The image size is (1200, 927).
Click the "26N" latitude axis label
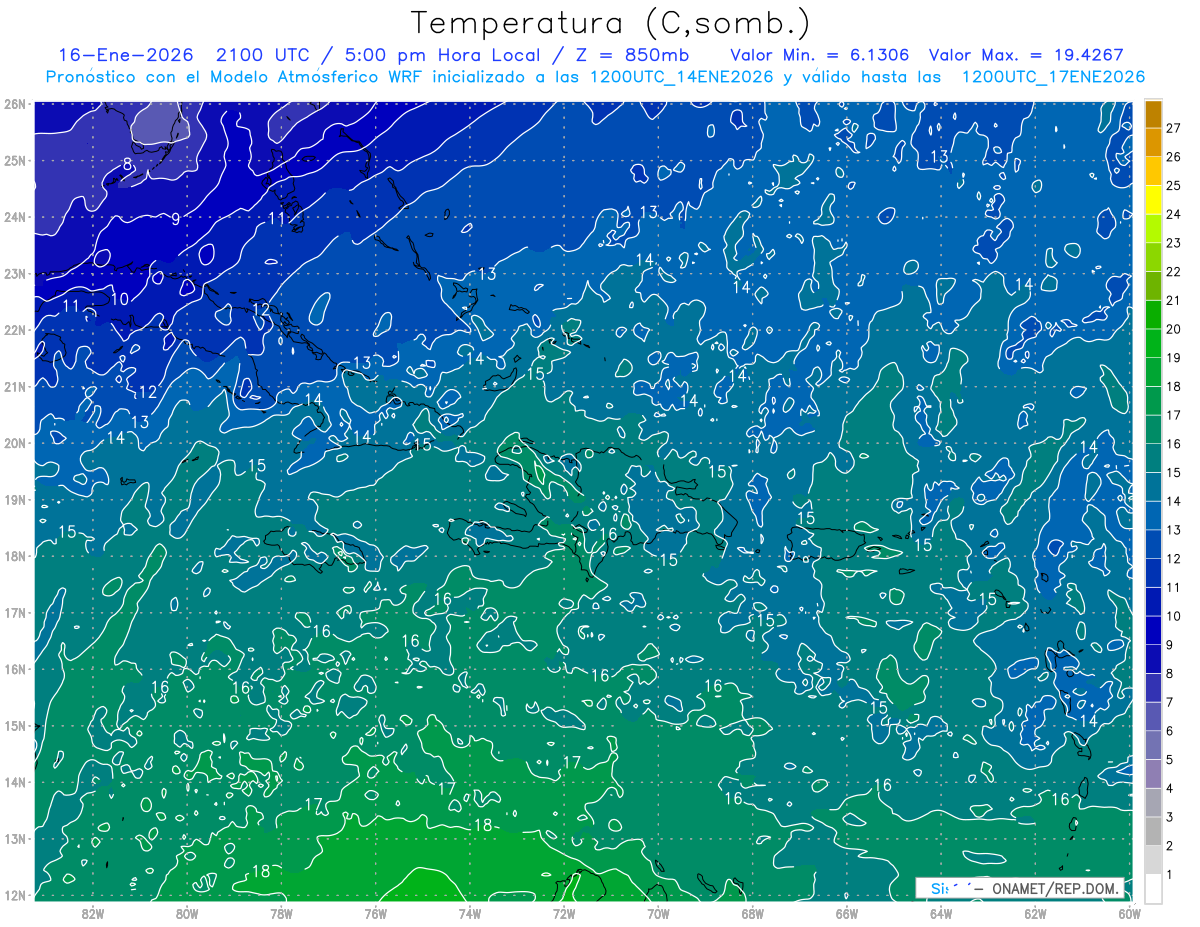(x=16, y=104)
